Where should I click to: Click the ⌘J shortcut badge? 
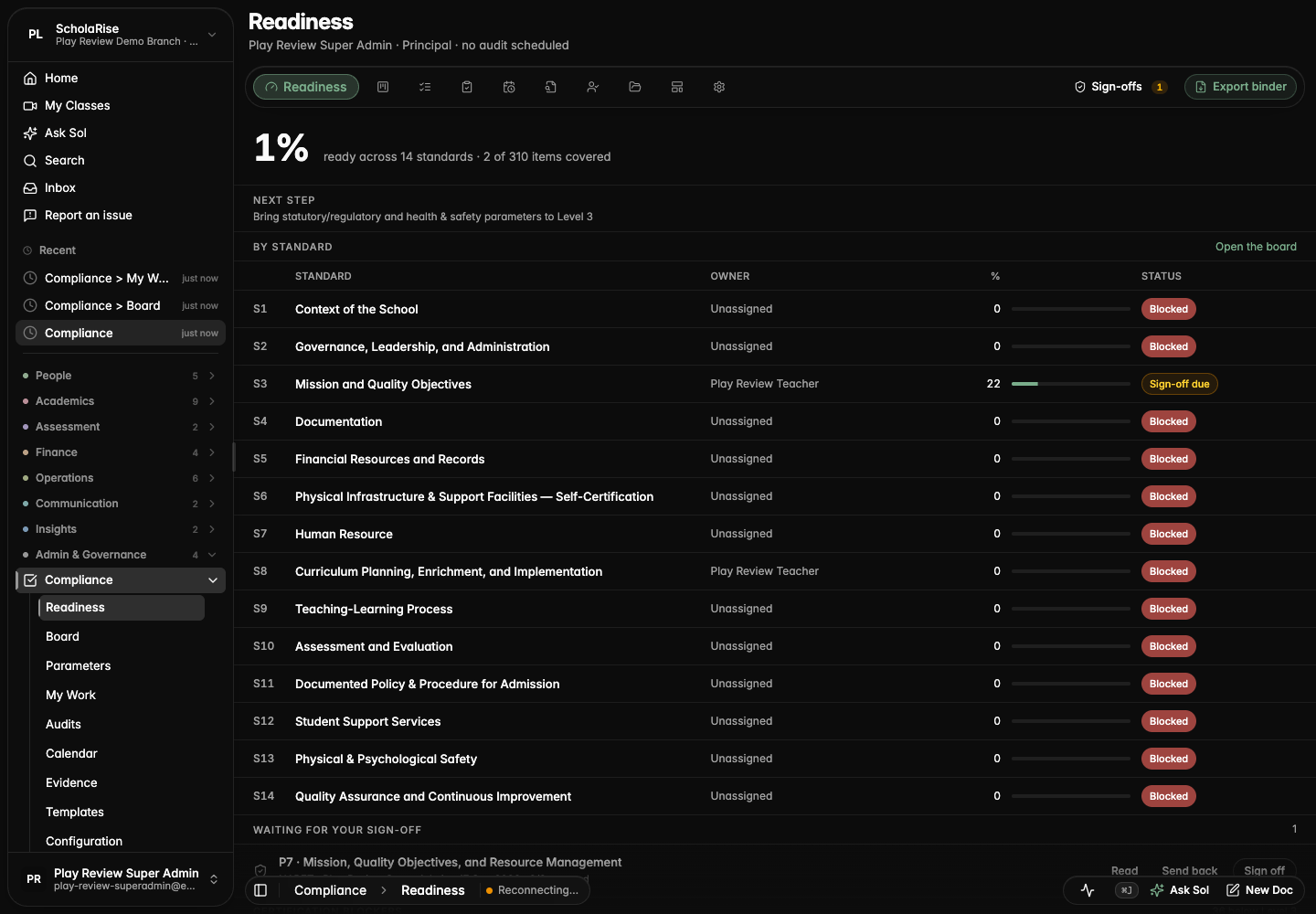click(x=1126, y=890)
